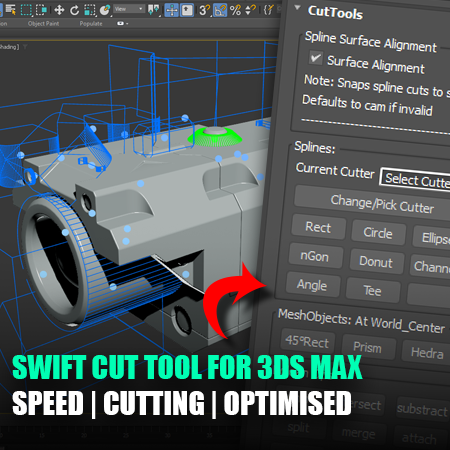Switch to the Populate ribbon tab
The height and width of the screenshot is (450, 450).
tap(91, 24)
